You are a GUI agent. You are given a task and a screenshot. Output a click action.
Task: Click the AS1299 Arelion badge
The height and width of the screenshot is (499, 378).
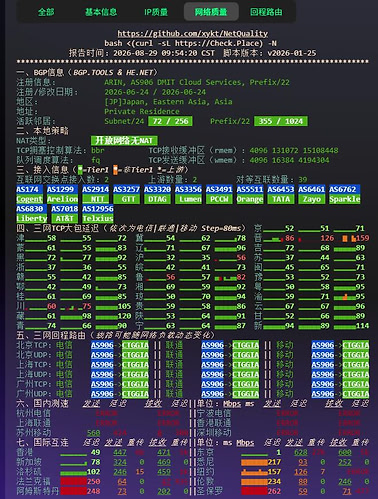[x=62, y=194]
